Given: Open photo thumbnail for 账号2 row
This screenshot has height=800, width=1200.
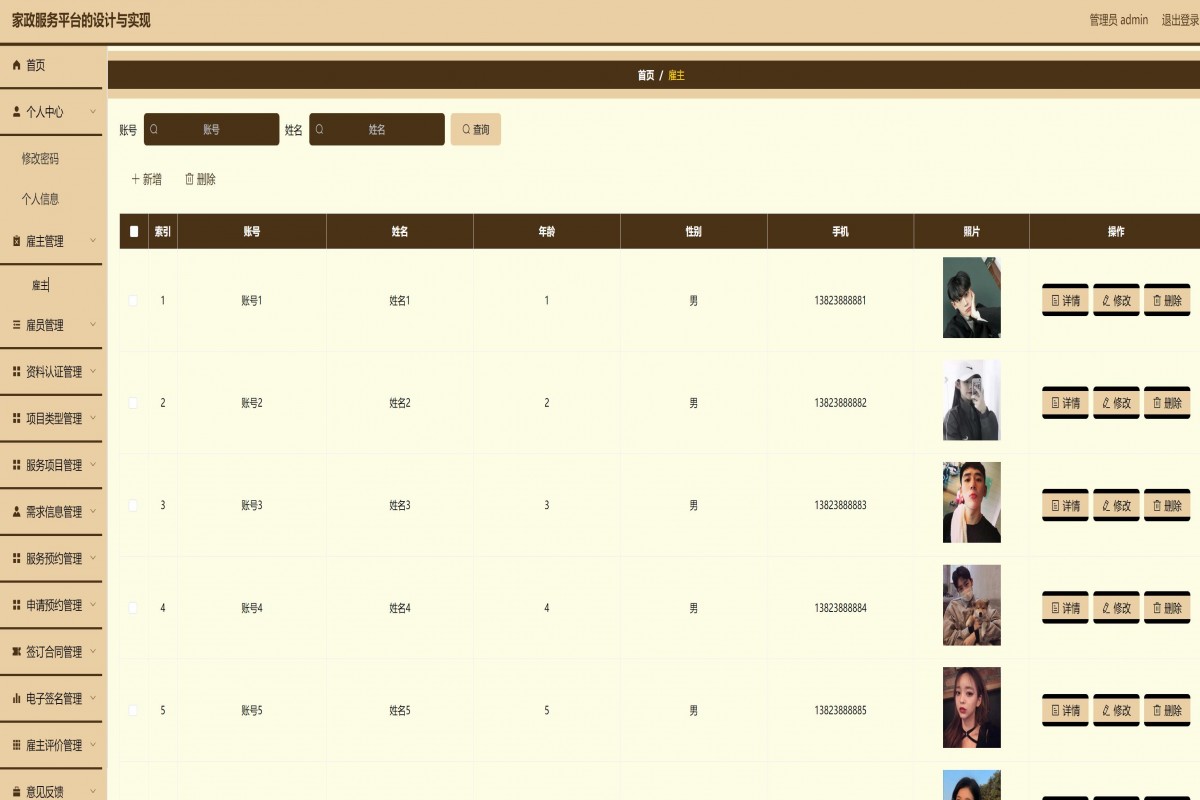Looking at the screenshot, I should (971, 400).
